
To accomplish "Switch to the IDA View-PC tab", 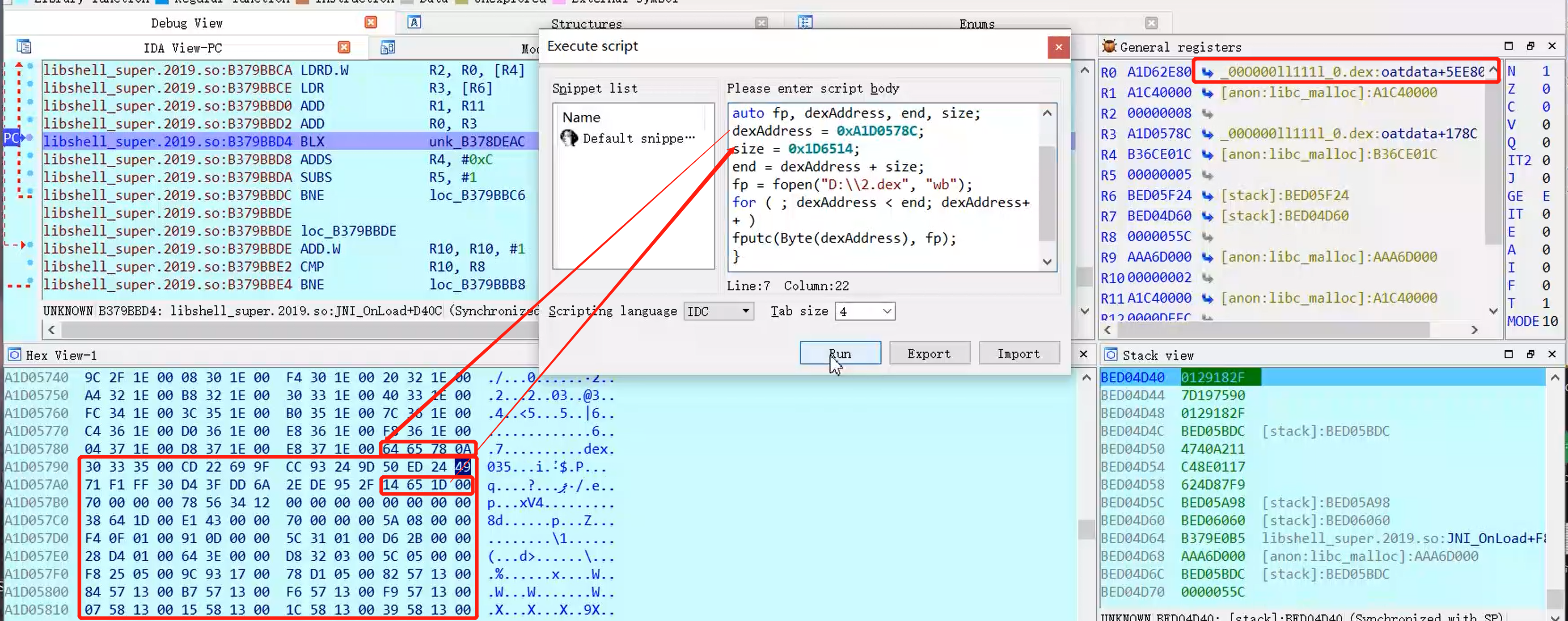I will click(182, 48).
